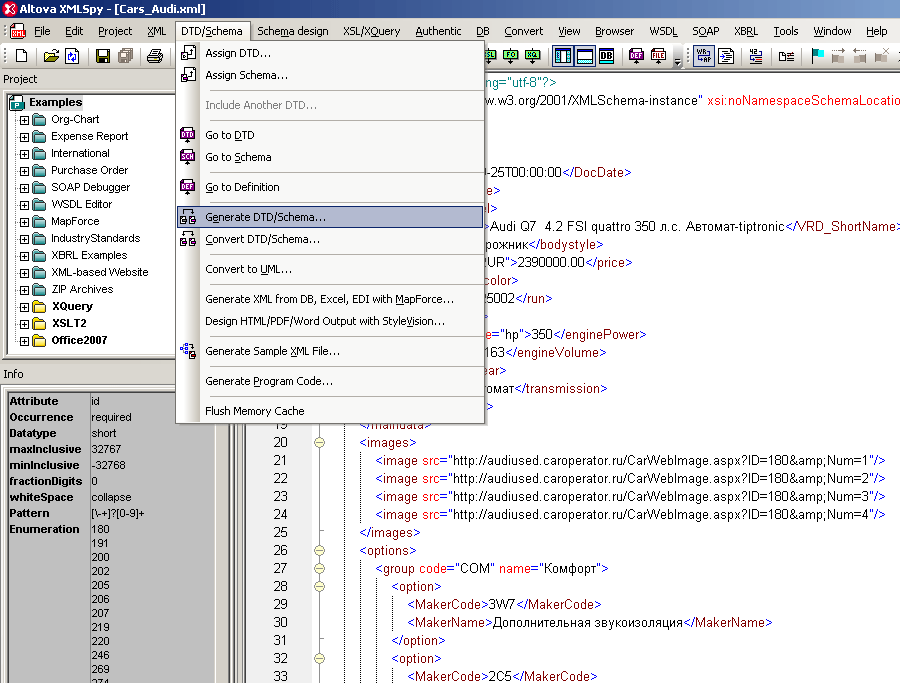
Task: Click the Text view settings icon
Action: point(786,56)
